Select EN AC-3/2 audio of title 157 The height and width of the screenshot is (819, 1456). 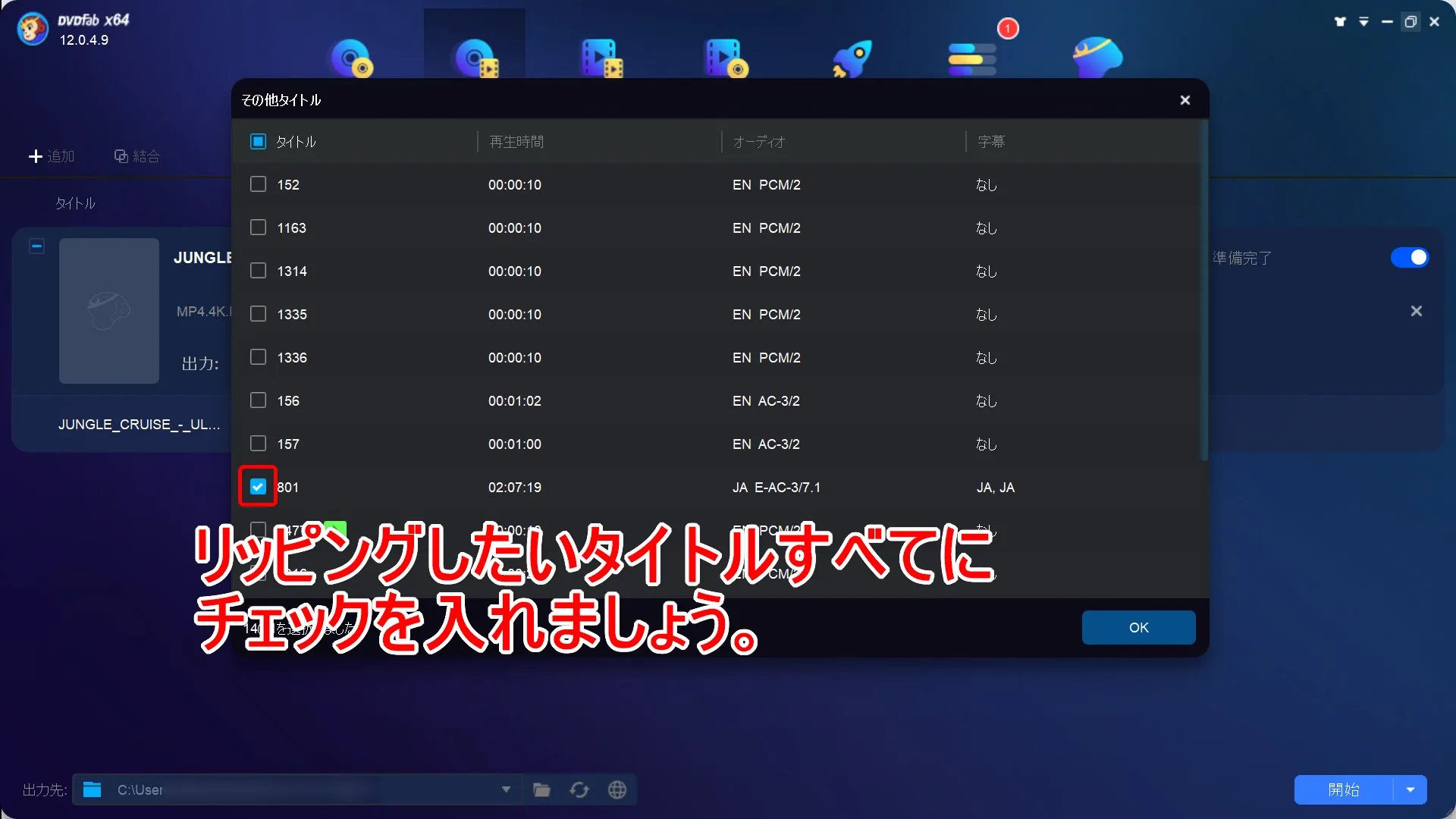click(x=766, y=444)
